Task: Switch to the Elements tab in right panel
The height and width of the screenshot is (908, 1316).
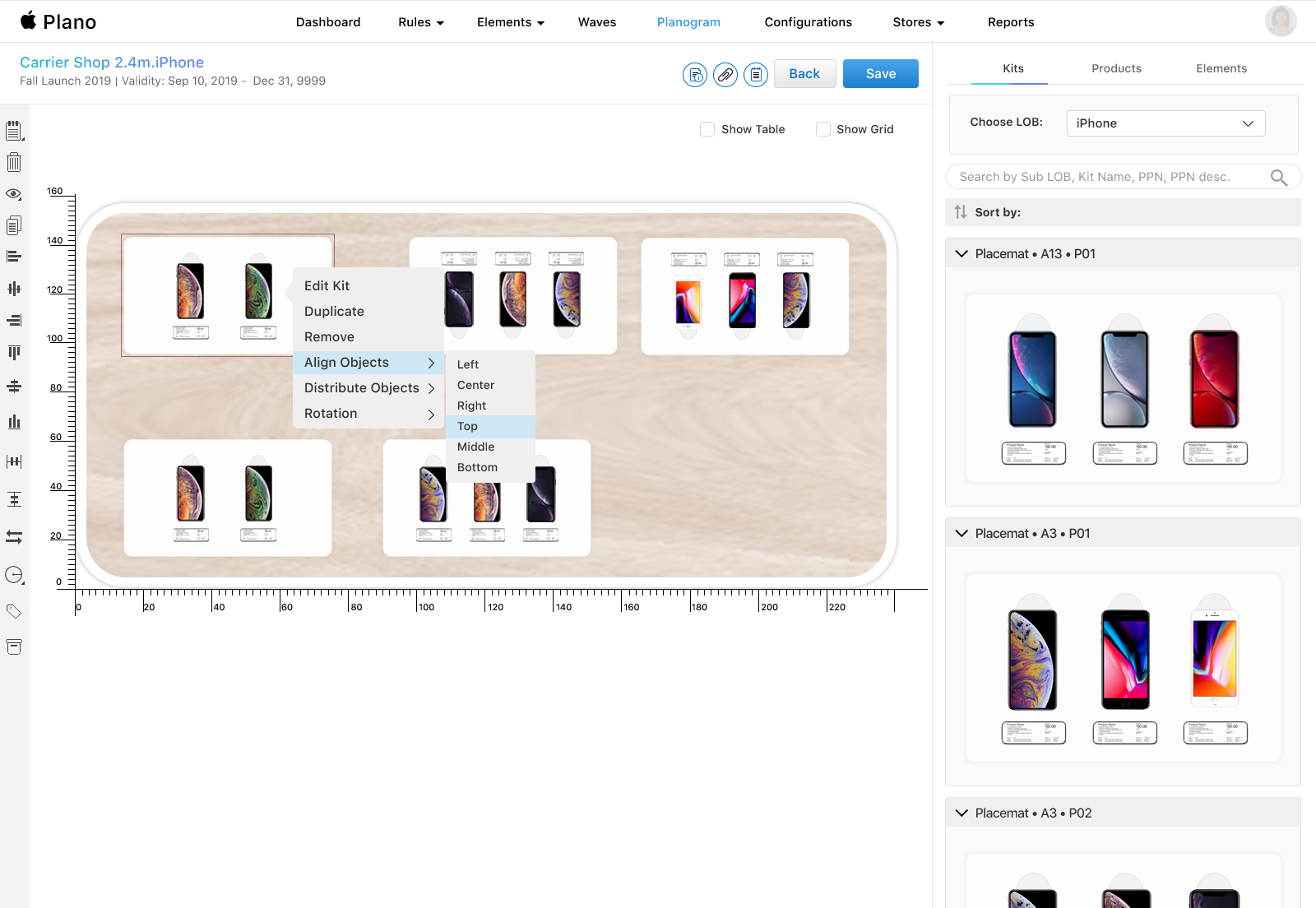Action: click(1221, 68)
